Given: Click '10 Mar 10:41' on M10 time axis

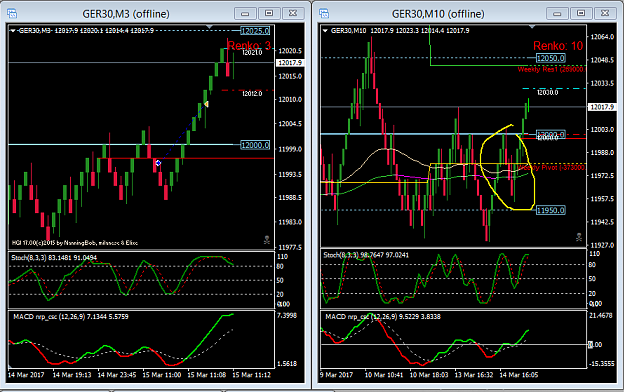Looking at the screenshot, I should point(384,375).
